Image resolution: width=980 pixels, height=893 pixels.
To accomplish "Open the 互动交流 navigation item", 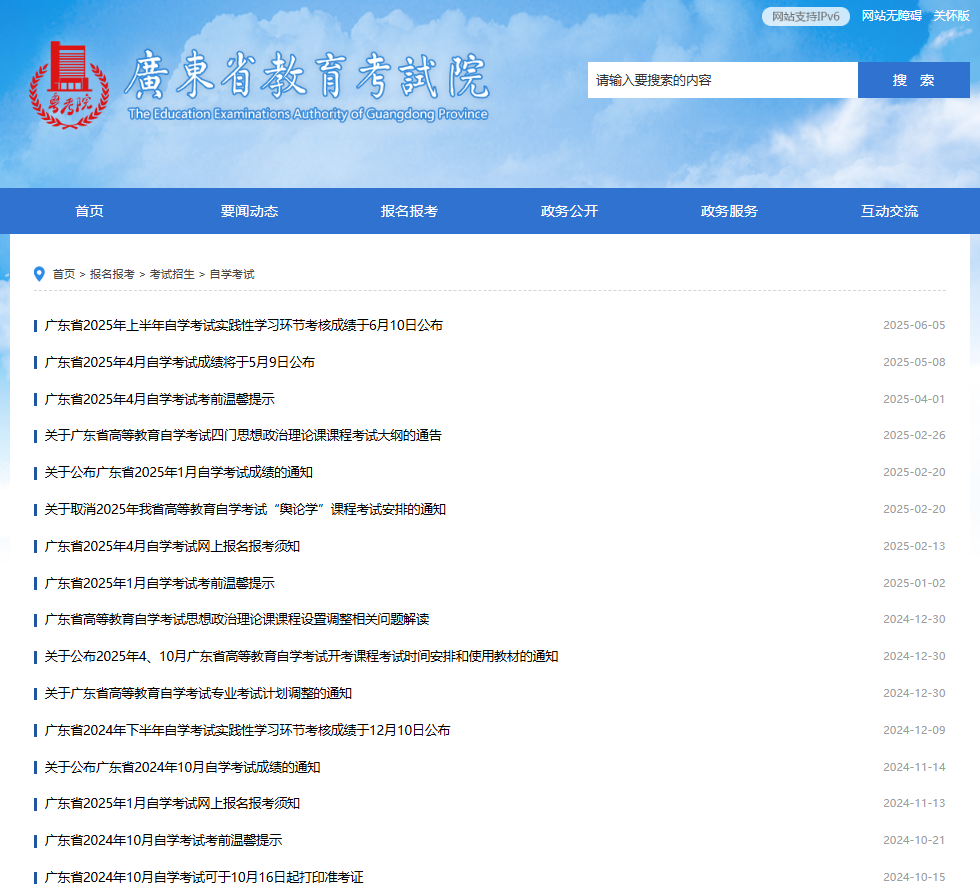I will click(x=889, y=211).
